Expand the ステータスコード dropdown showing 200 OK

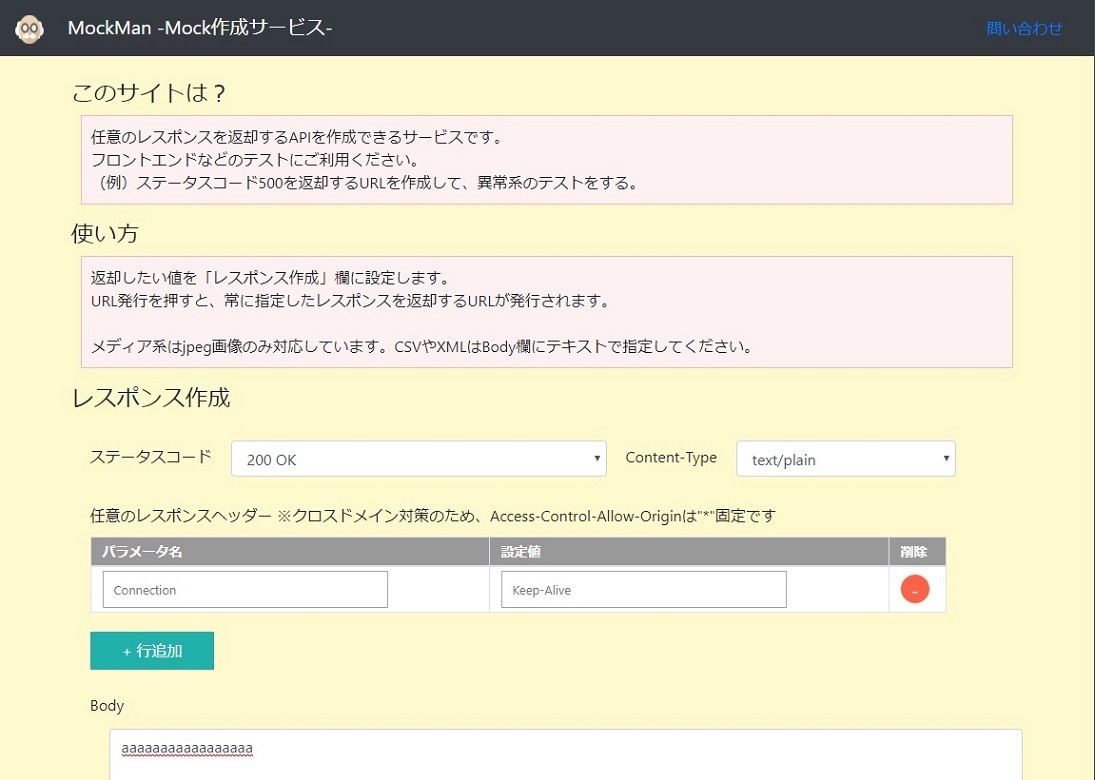418,459
